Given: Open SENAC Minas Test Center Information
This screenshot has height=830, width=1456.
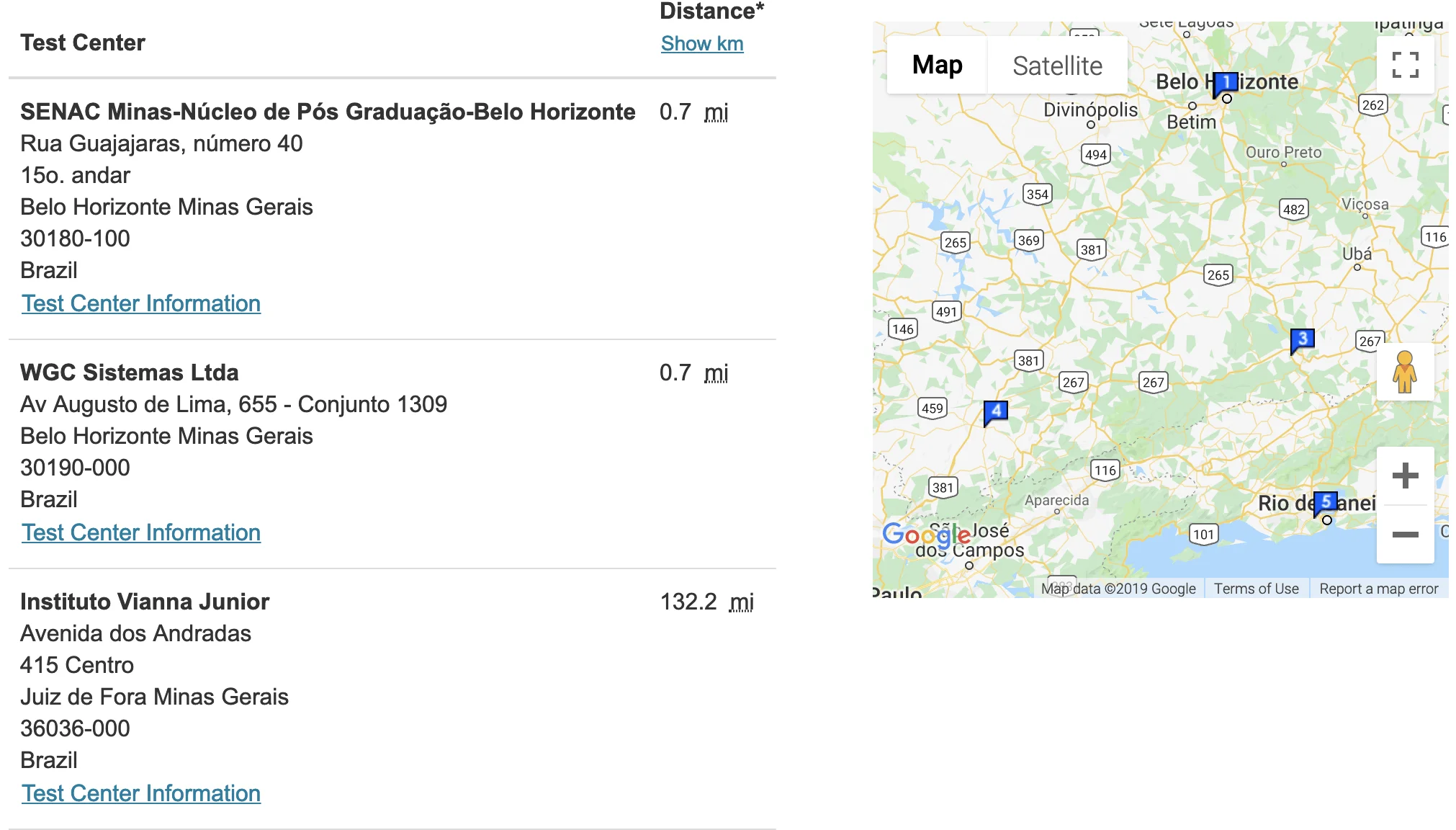Looking at the screenshot, I should (x=141, y=304).
